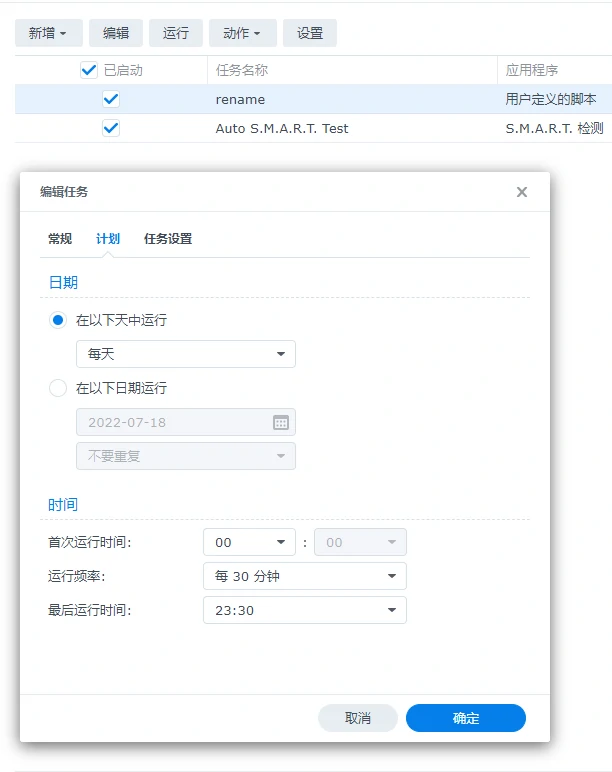Screen dimensions: 612x772
Task: Open the first run hour dropdown
Action: pyautogui.click(x=249, y=542)
